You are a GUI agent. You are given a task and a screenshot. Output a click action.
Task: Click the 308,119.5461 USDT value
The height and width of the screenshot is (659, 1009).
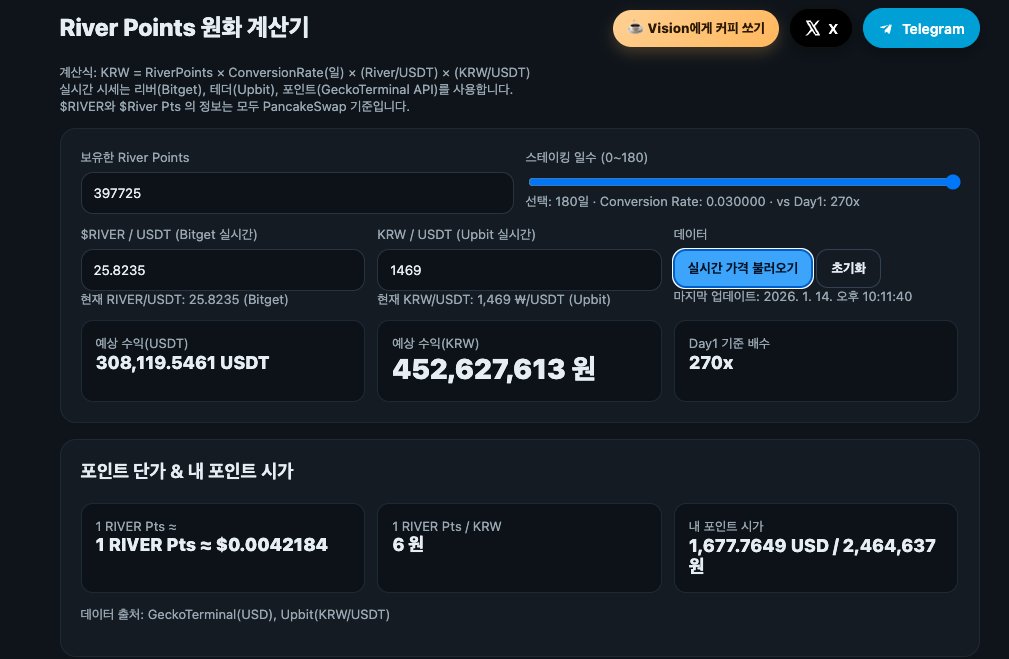click(182, 363)
